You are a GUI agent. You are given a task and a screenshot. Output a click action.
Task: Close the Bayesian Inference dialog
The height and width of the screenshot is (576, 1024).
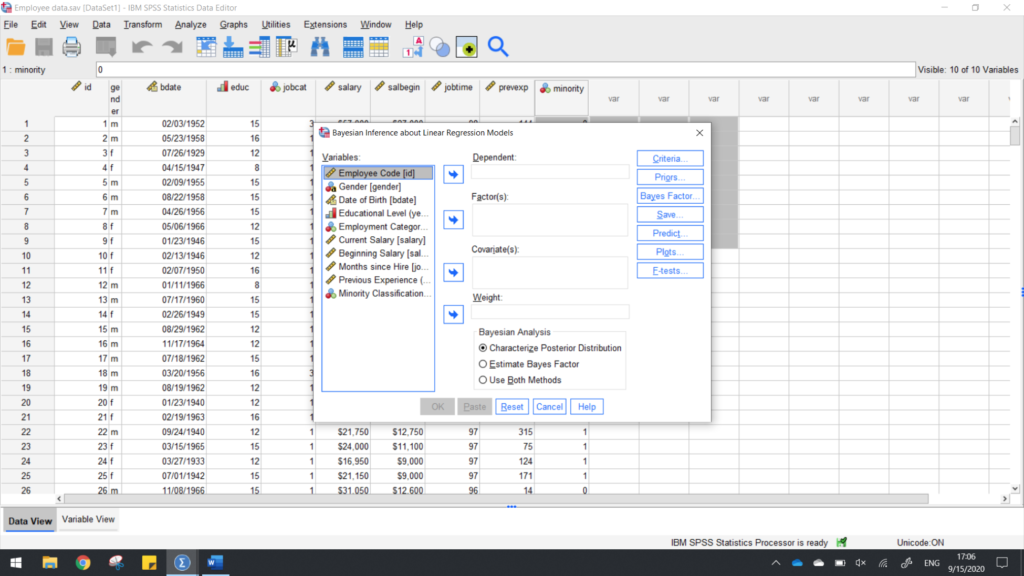point(699,133)
